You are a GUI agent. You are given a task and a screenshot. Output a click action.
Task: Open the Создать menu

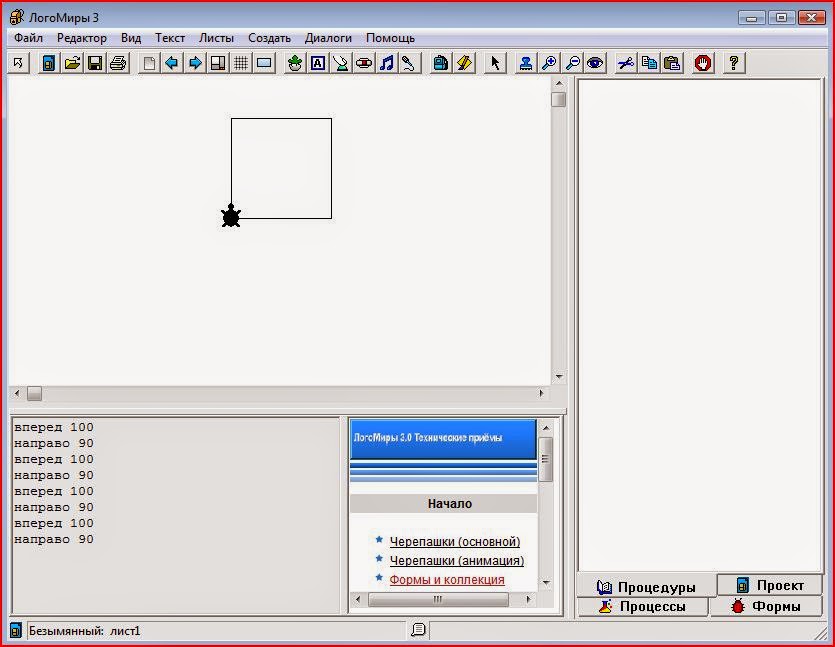pos(269,38)
